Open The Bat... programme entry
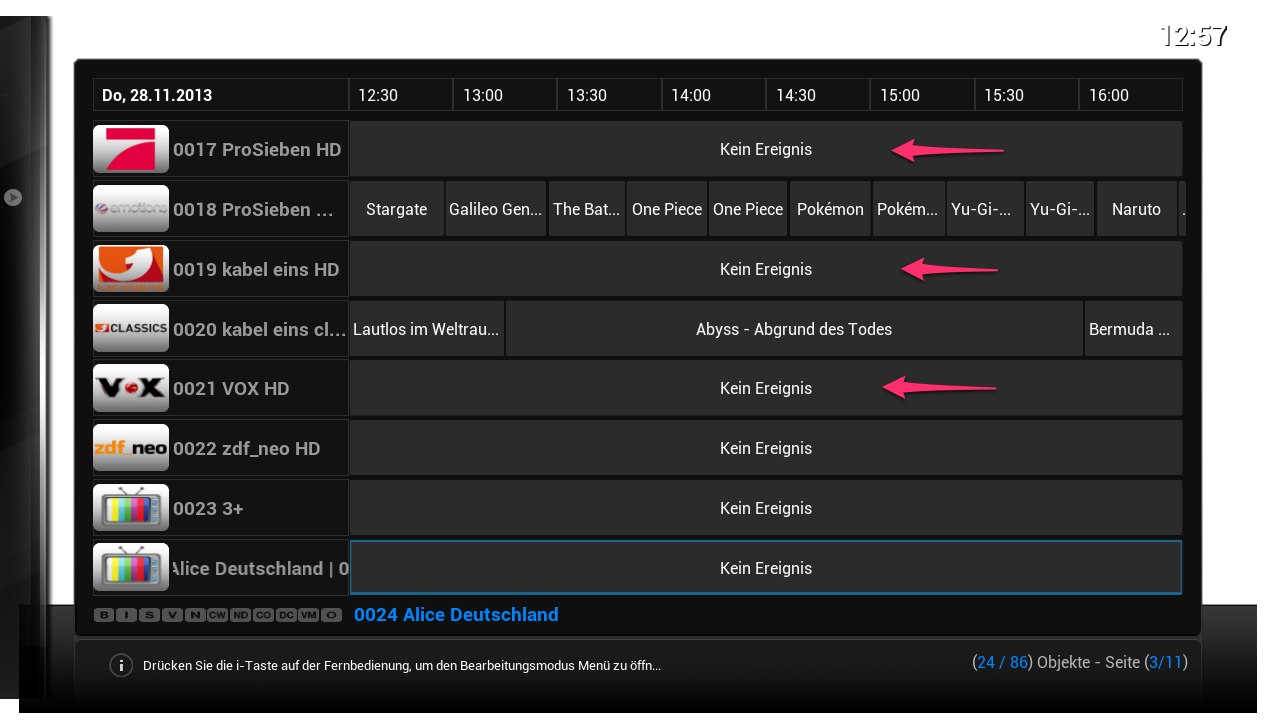This screenshot has height=720, width=1280. click(587, 209)
